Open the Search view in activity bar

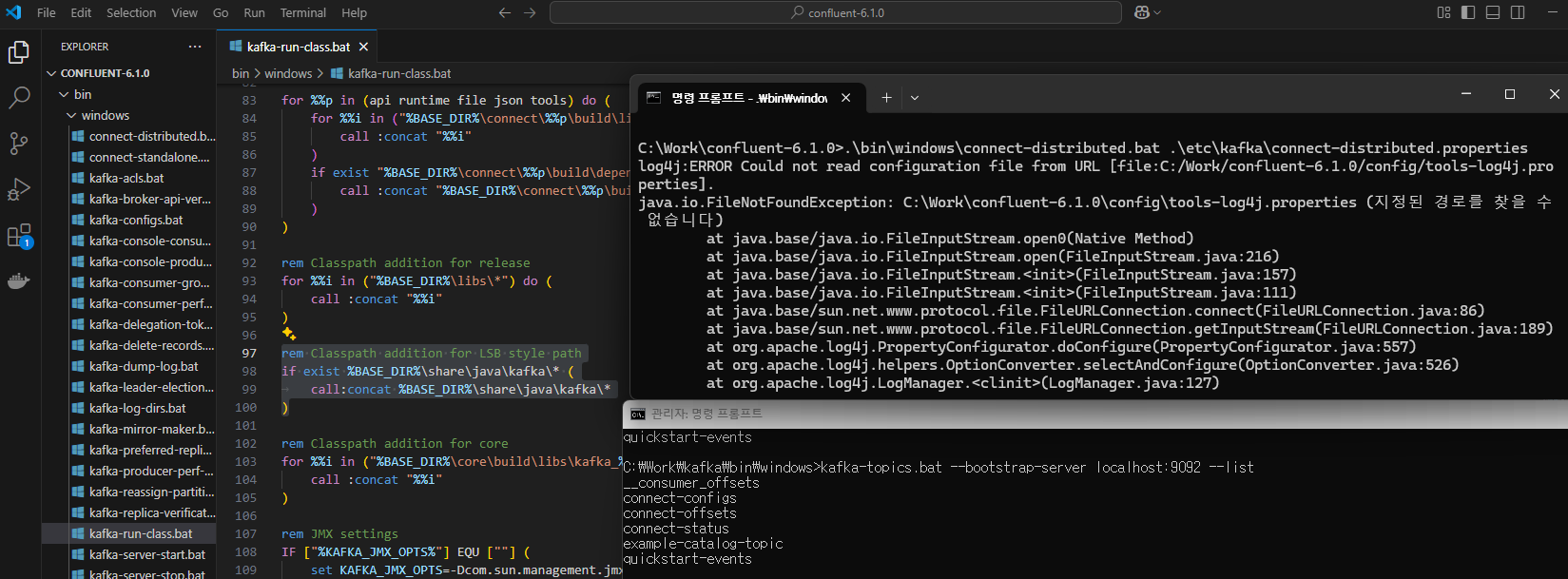coord(19,98)
